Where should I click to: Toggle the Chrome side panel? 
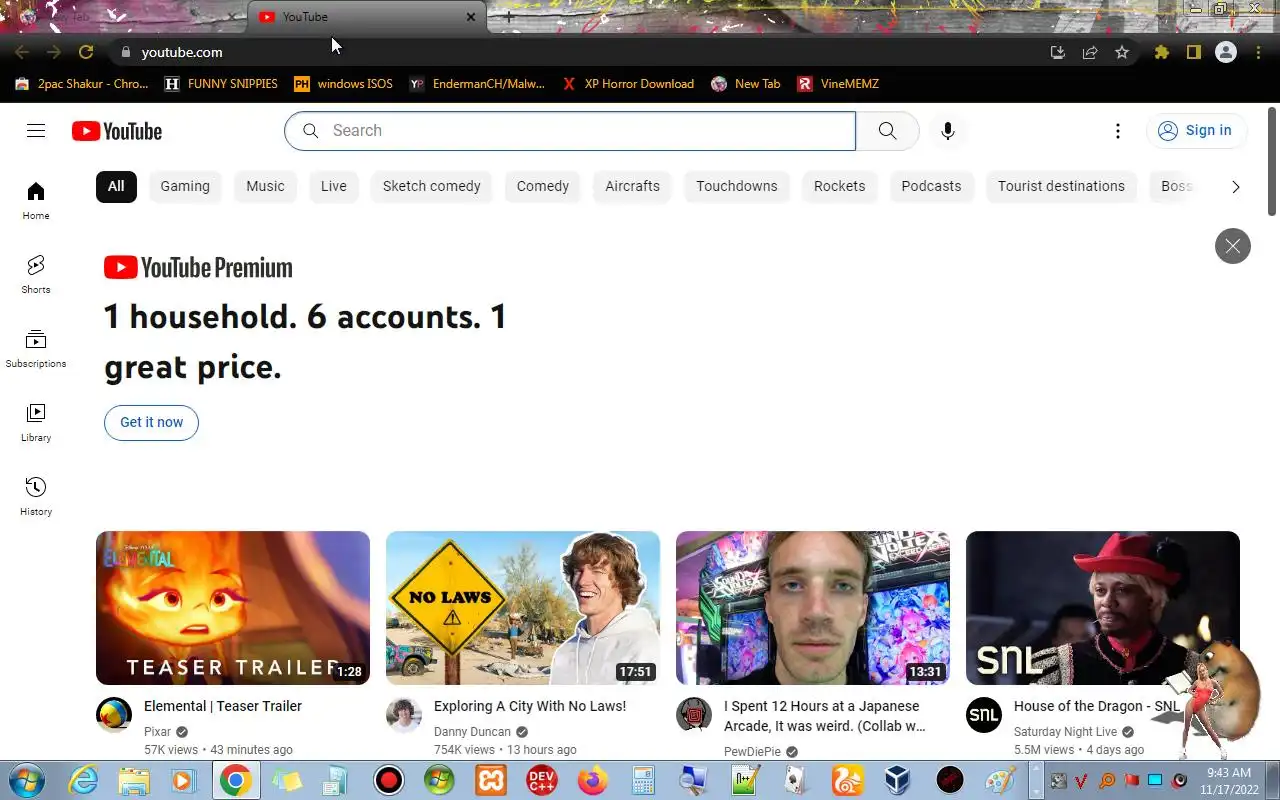point(1193,52)
